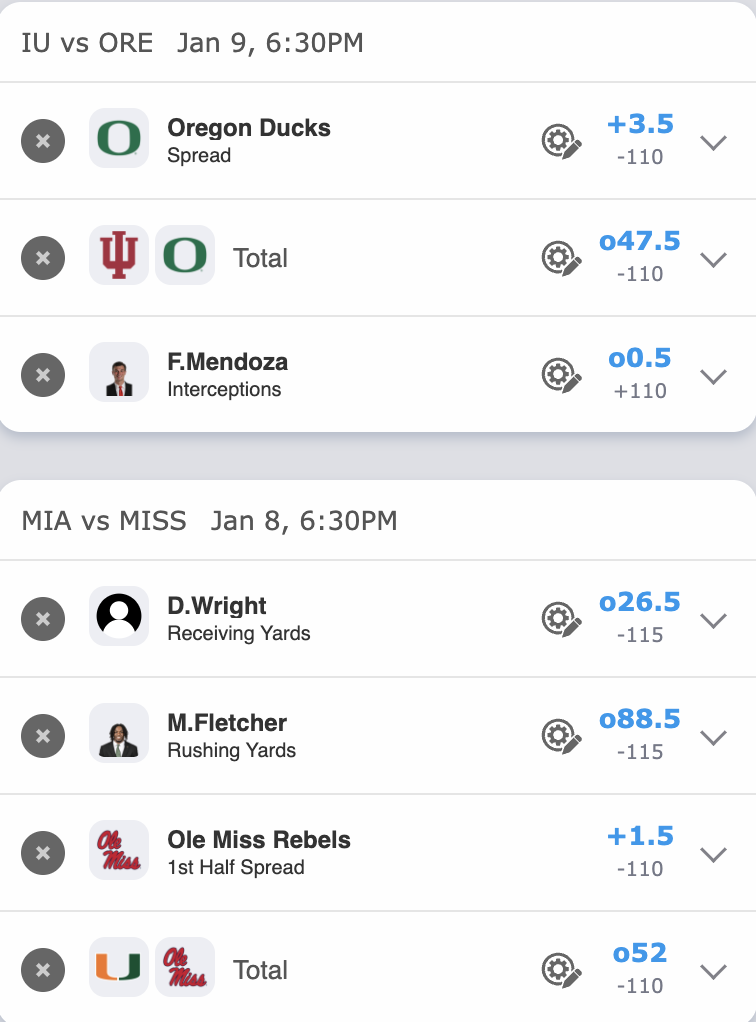Expand the Ole Miss 1st half spread chevron
Image resolution: width=756 pixels, height=1022 pixels.
[x=713, y=854]
